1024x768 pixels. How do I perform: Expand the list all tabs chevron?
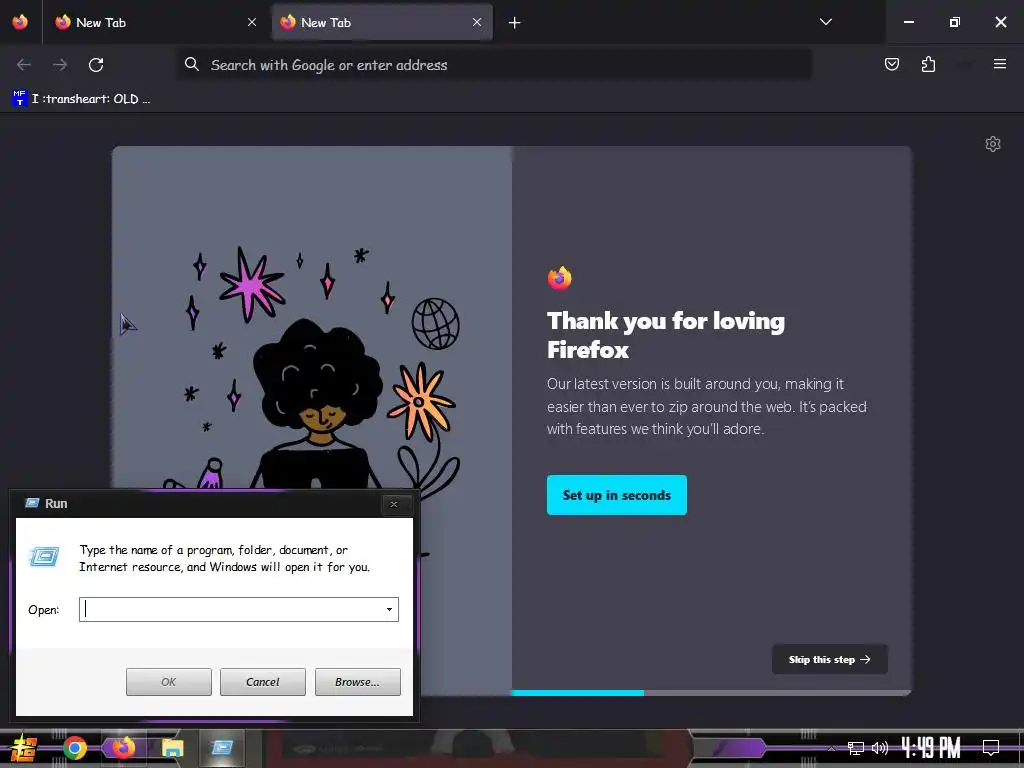[825, 22]
